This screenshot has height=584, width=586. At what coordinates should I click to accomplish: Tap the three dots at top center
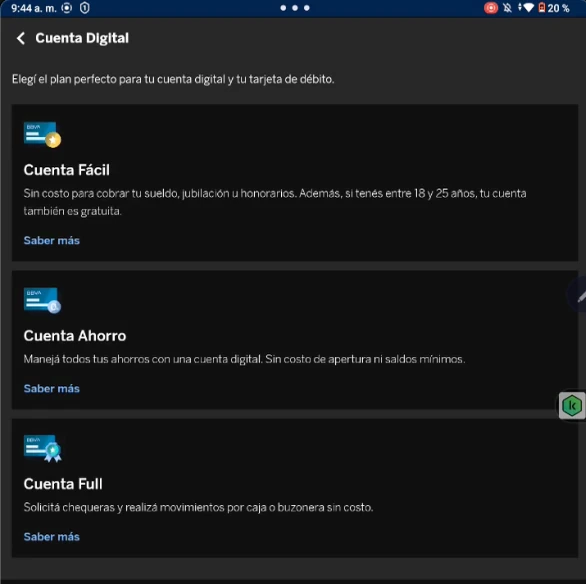(x=295, y=8)
